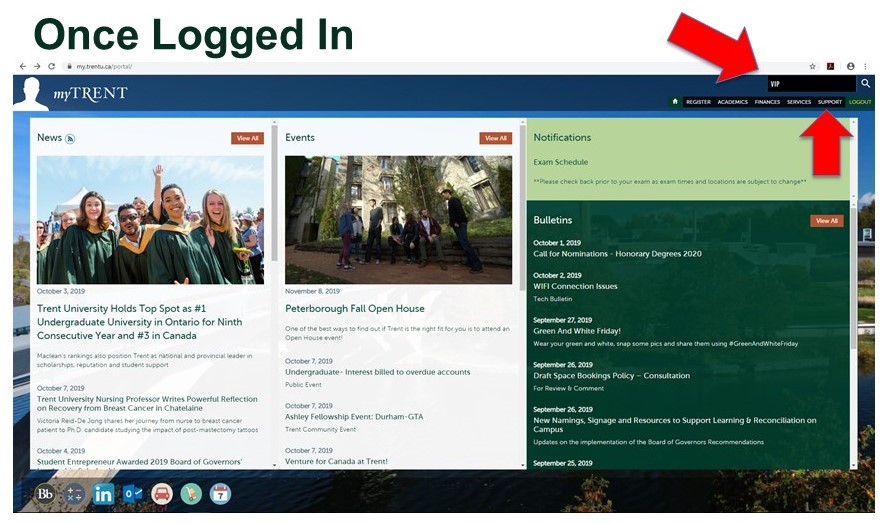Open the calculator shortcut icon
Viewport: 884px width, 523px height.
[x=74, y=494]
